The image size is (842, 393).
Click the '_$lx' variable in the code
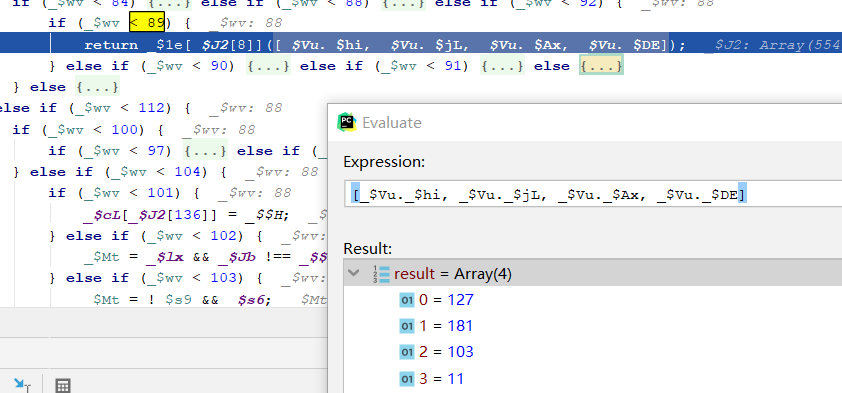165,257
